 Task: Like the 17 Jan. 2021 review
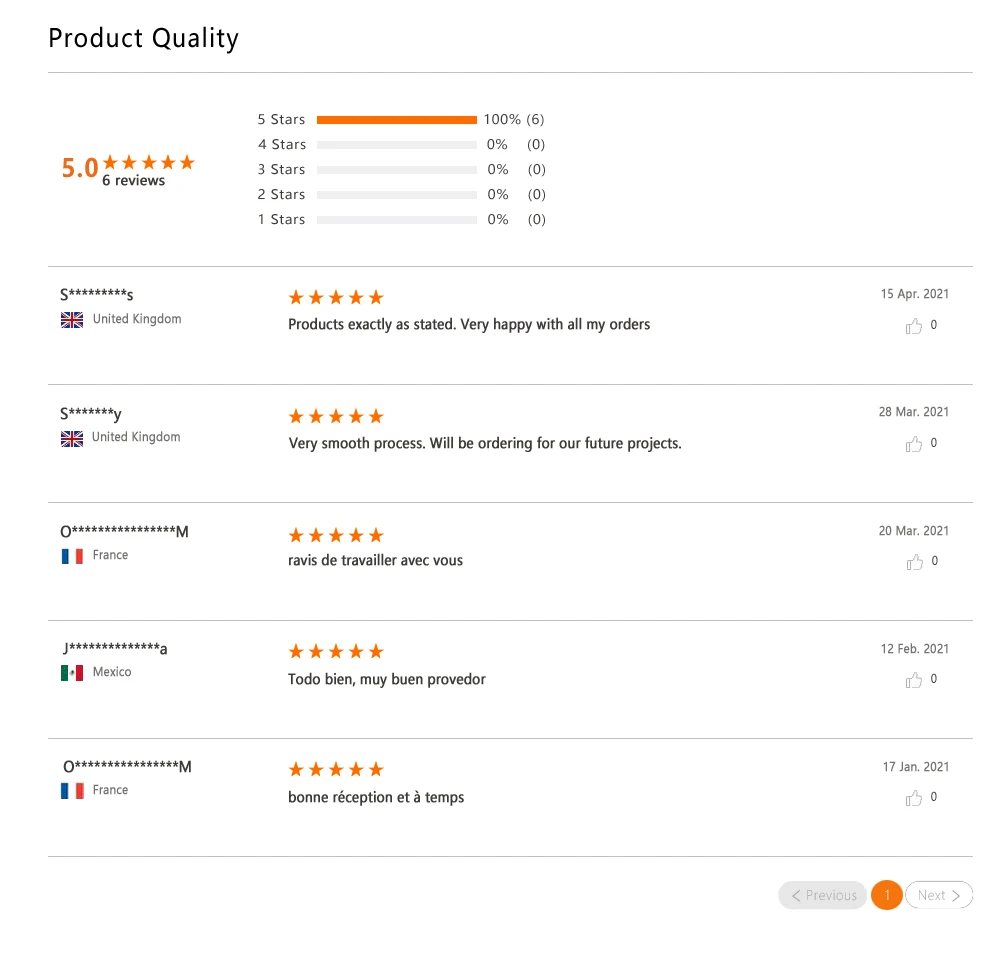tap(914, 798)
